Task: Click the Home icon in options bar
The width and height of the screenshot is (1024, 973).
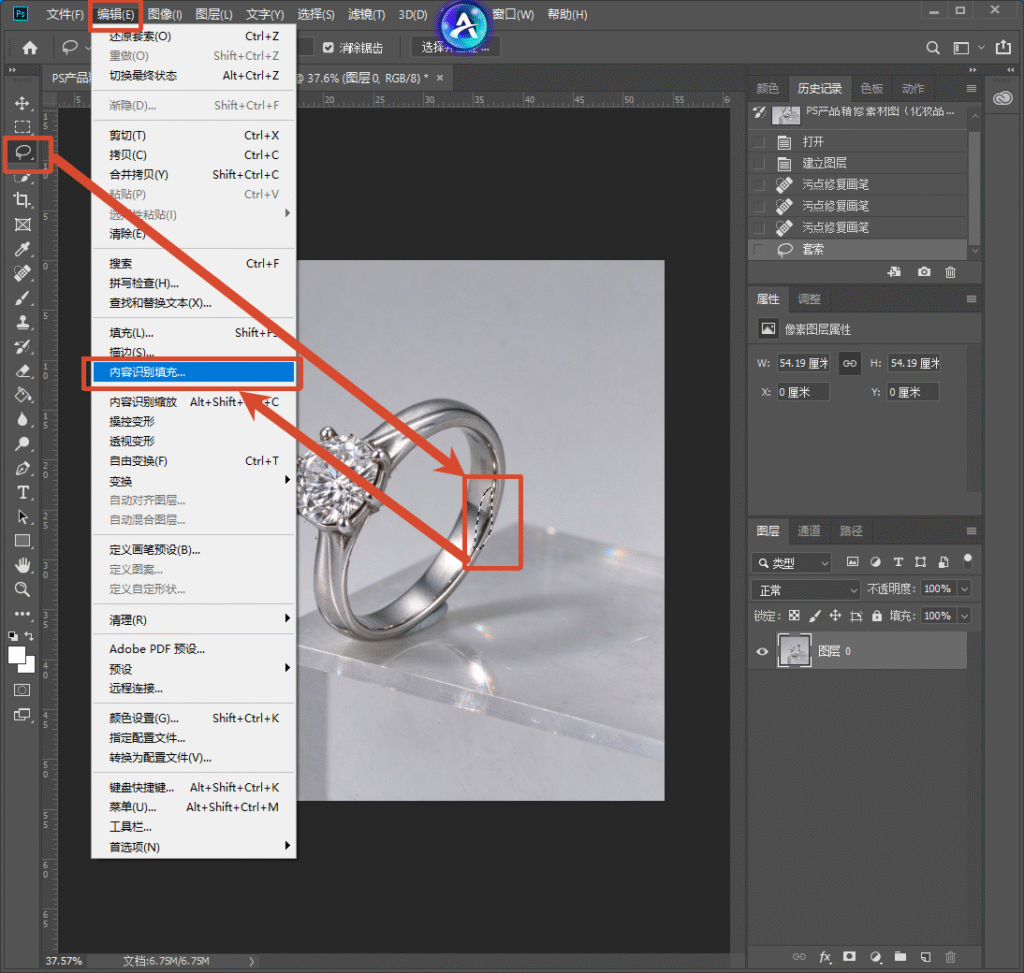Action: pos(30,48)
